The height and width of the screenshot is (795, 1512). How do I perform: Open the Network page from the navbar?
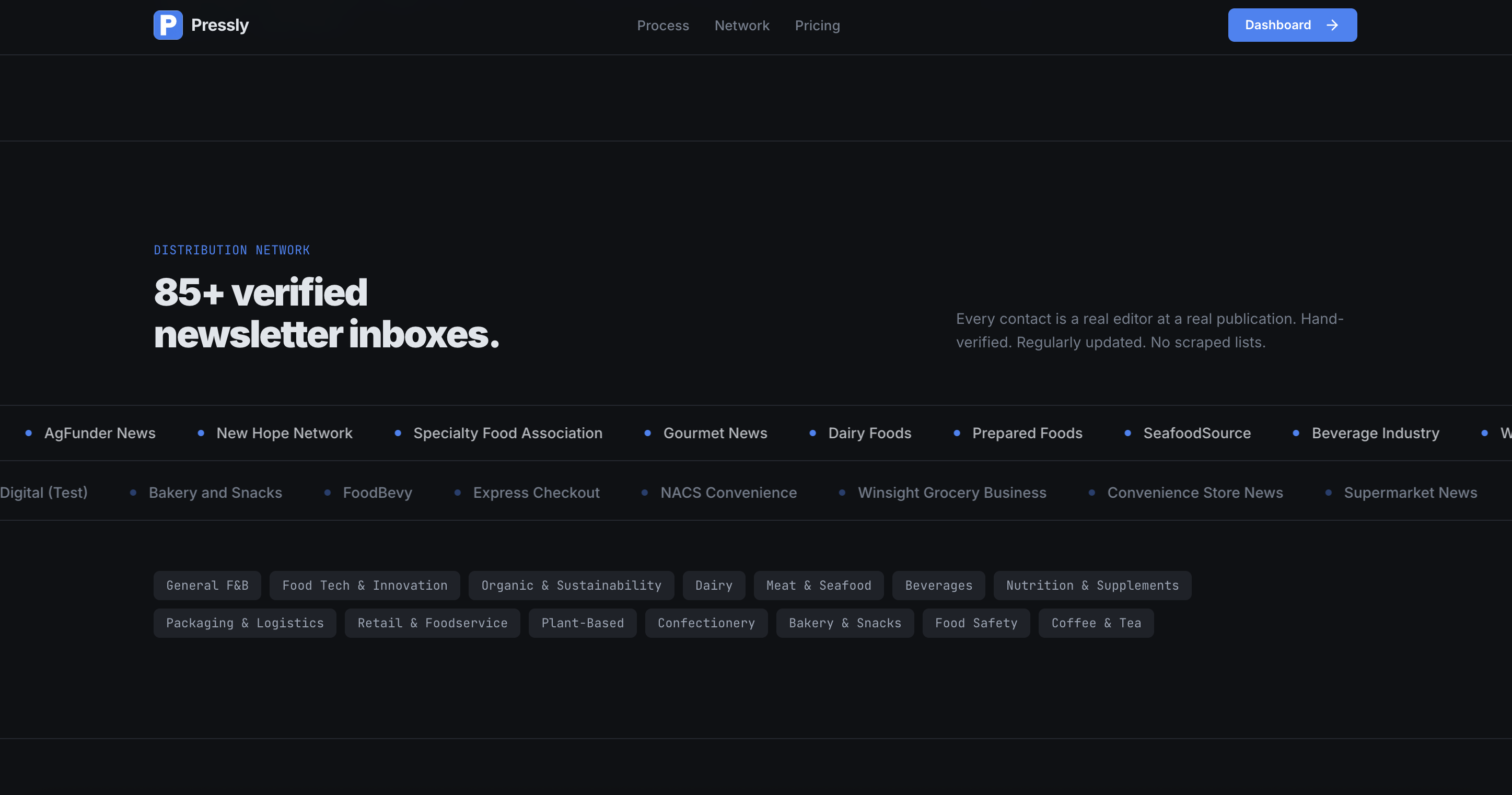tap(742, 25)
